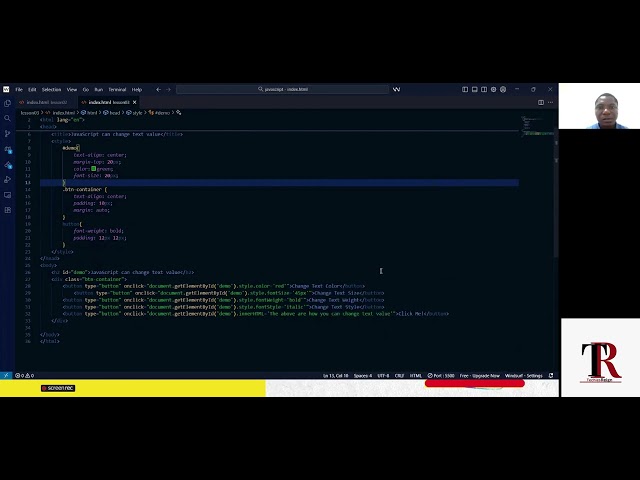Go back with the left arrow
The image size is (640, 480).
[158, 89]
